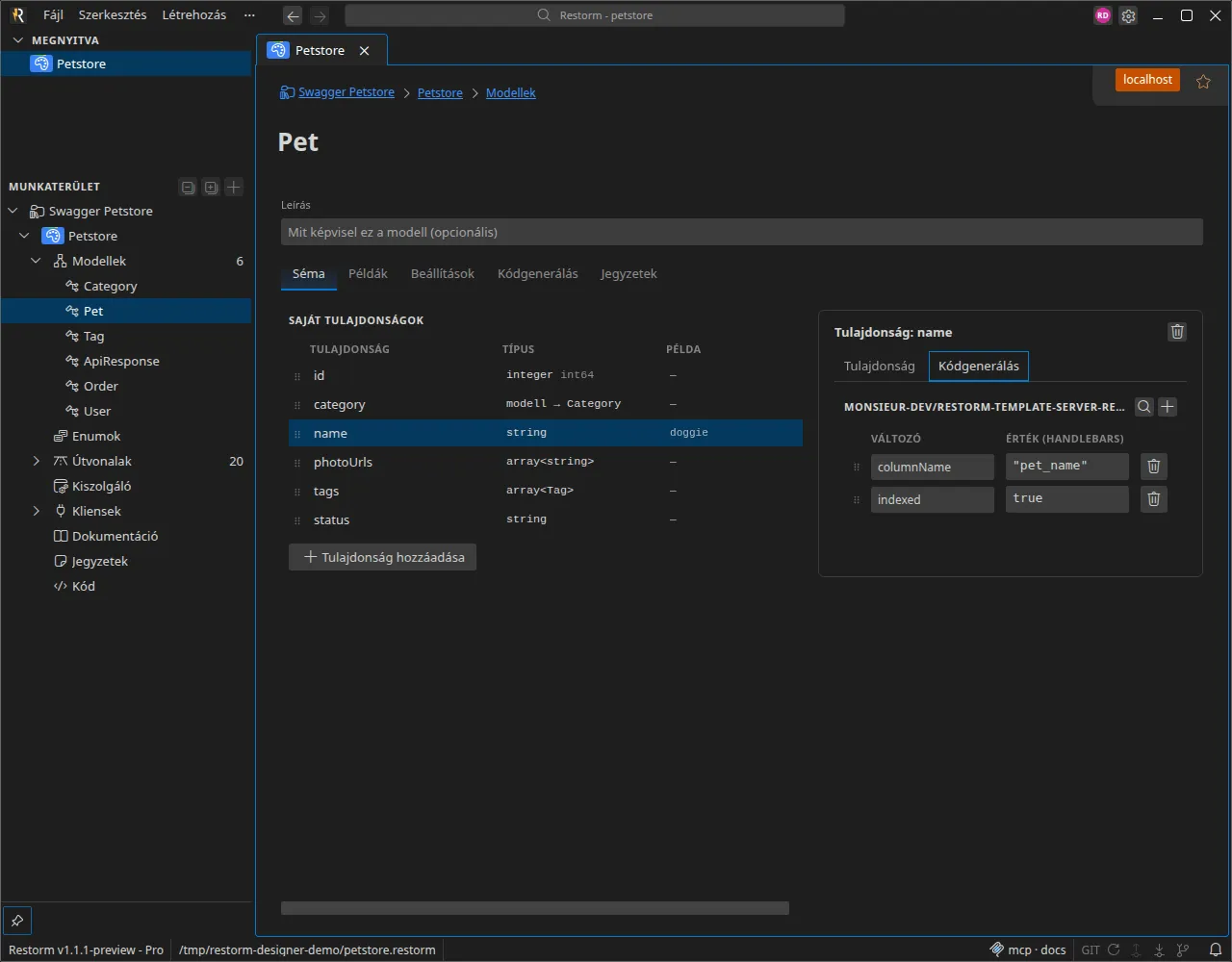Click the mcp · docs status bar item

point(1027,950)
